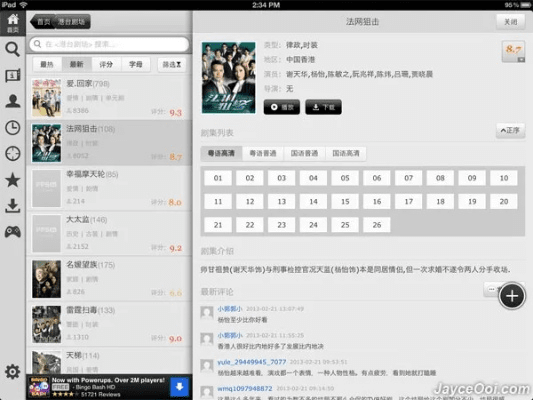This screenshot has height=400, width=533.
Task: Click the avatar of commenter yule_29449945_7077
Action: tap(207, 366)
